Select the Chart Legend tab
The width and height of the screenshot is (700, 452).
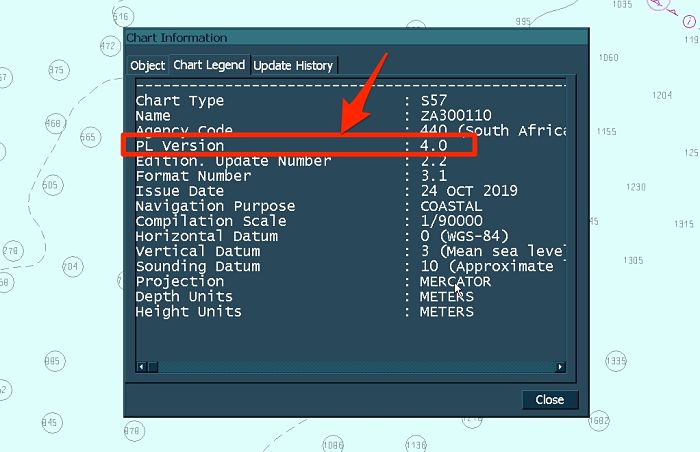209,66
